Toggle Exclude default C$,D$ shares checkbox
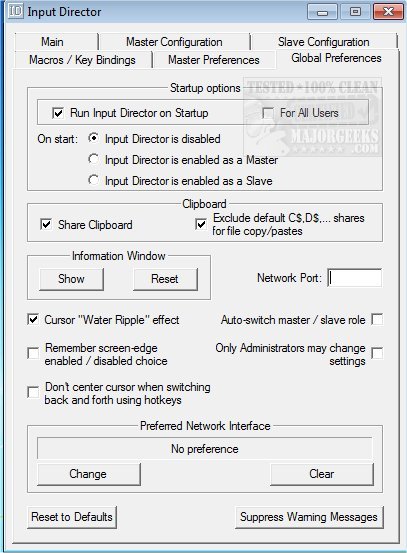The width and height of the screenshot is (407, 553). pyautogui.click(x=201, y=224)
